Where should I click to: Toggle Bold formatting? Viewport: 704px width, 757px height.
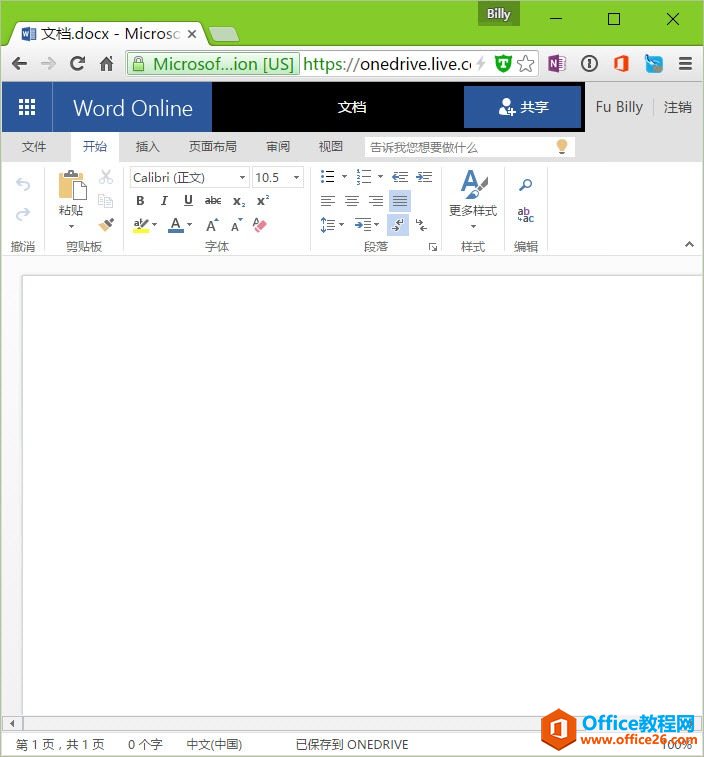pyautogui.click(x=140, y=200)
